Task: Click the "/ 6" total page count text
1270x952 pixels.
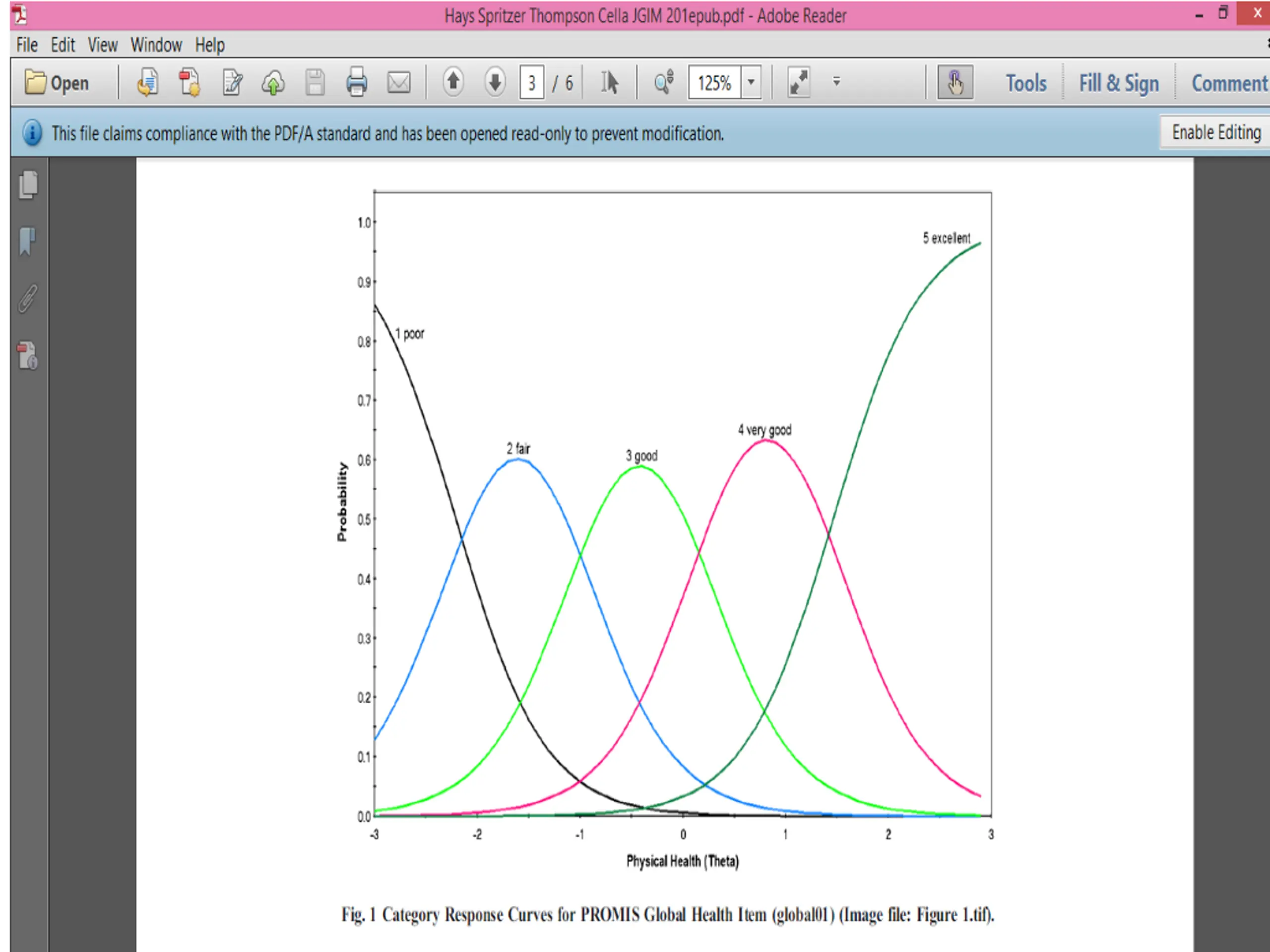Action: click(x=563, y=83)
